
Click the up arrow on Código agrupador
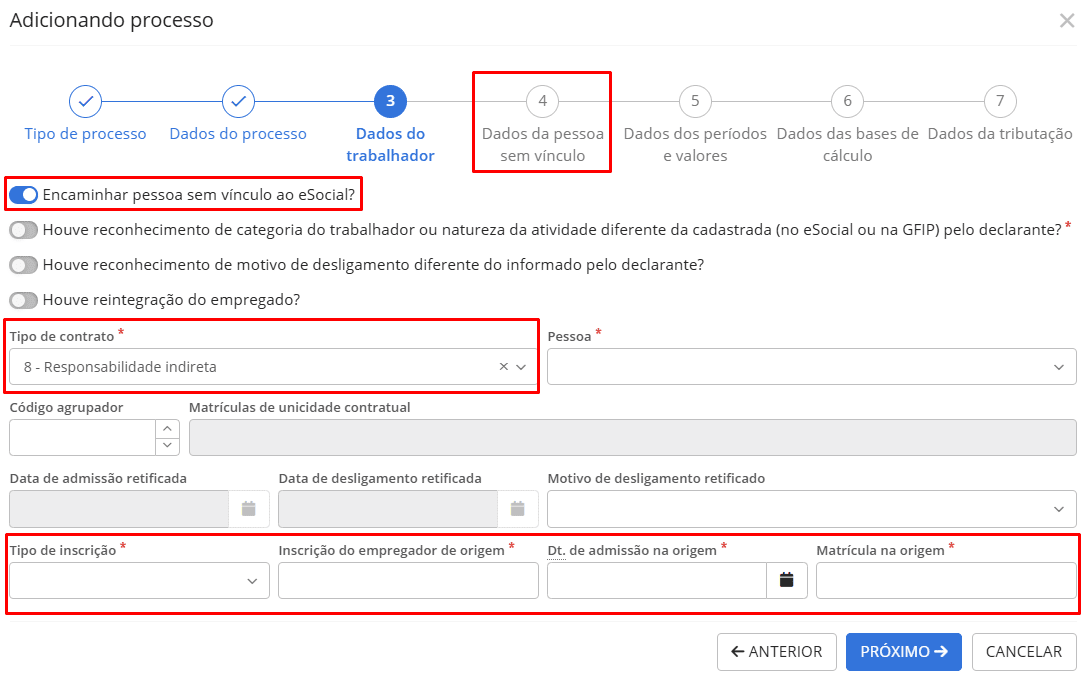167,430
